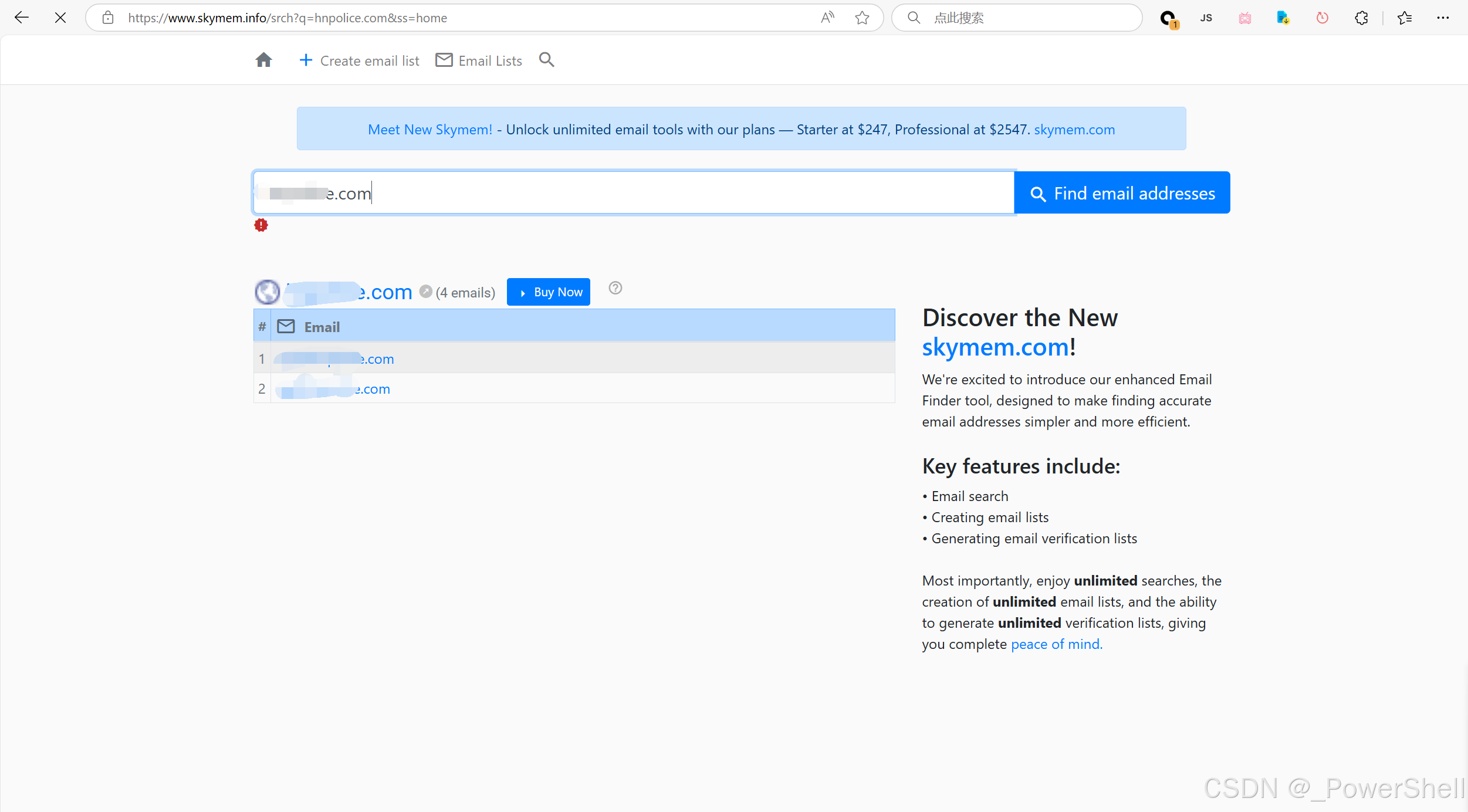Open the Email Lists menu item
1468x812 pixels.
click(x=479, y=60)
